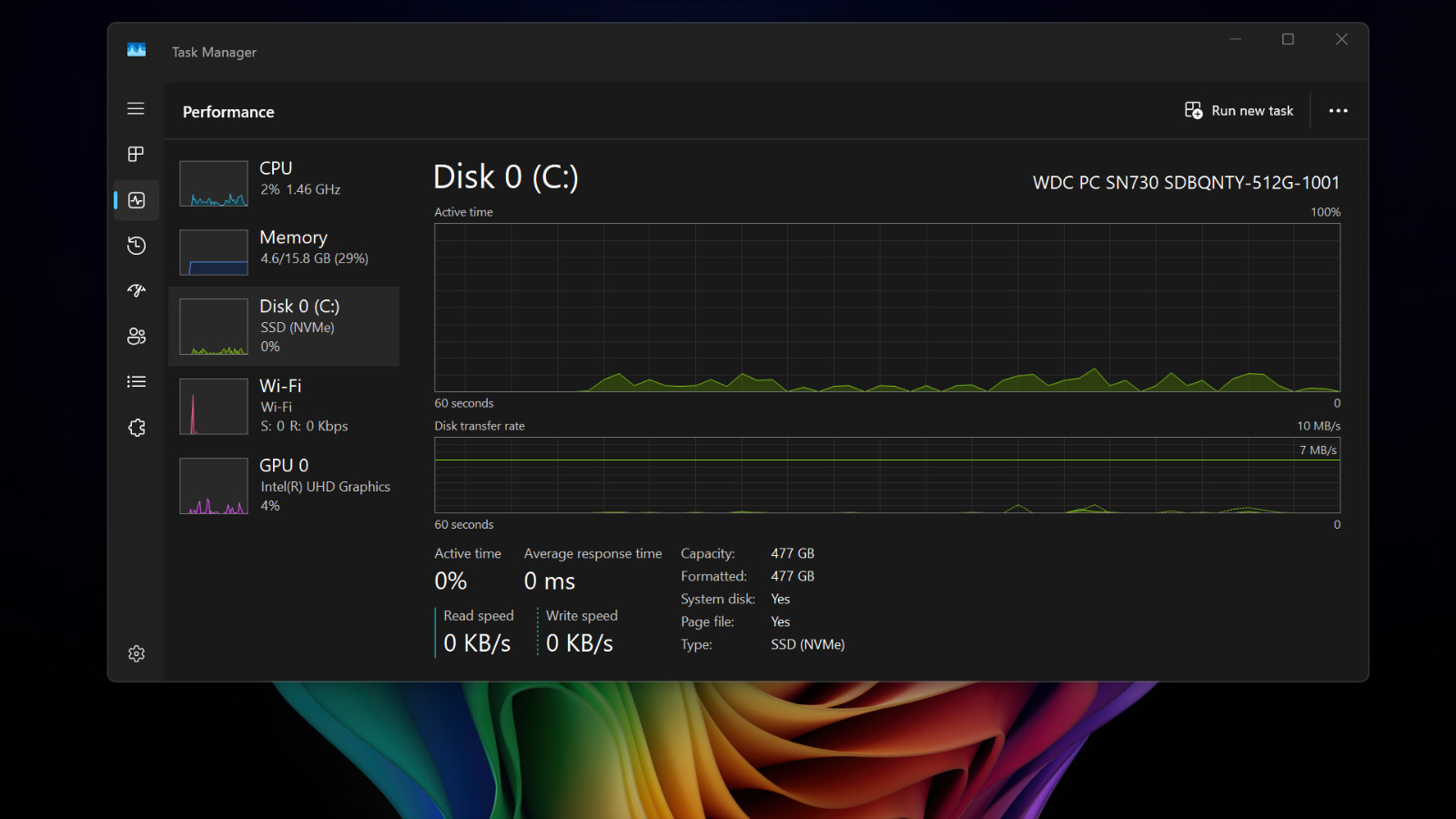Select the GPU 0 performance entry
This screenshot has width=1456, height=819.
(x=284, y=485)
